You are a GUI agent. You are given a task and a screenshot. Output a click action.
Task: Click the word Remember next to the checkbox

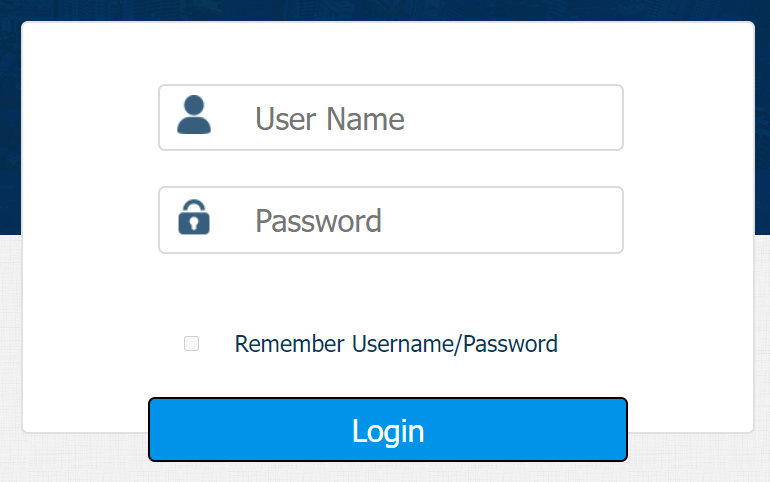tap(290, 344)
